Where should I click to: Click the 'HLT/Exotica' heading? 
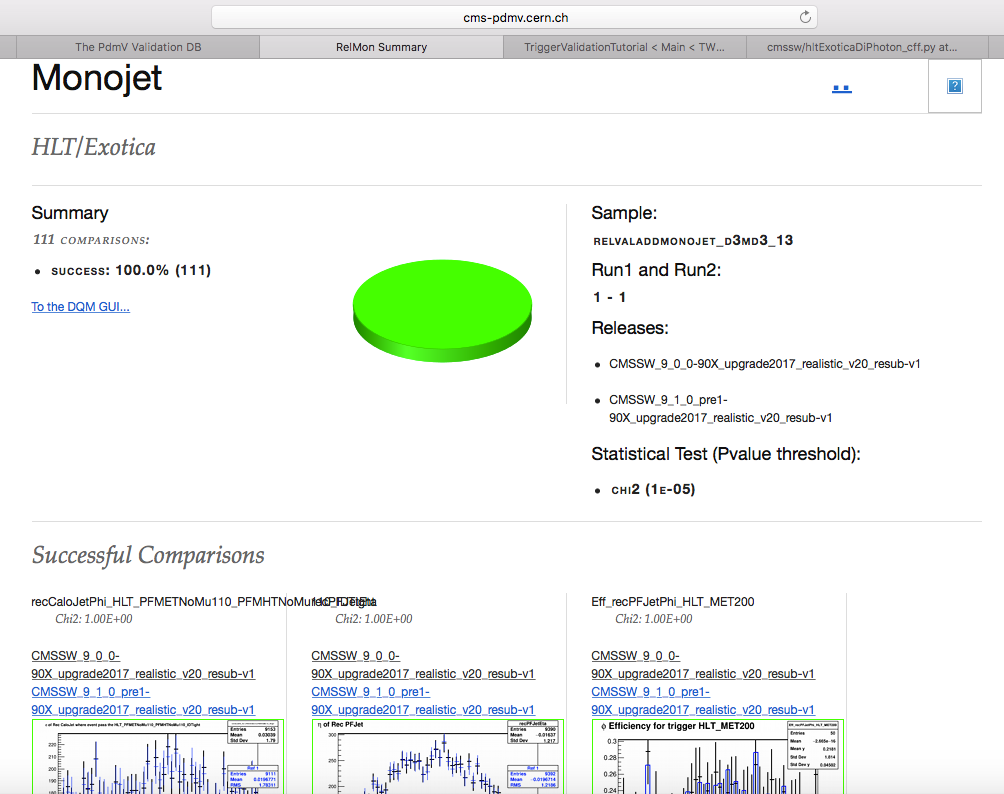[93, 147]
